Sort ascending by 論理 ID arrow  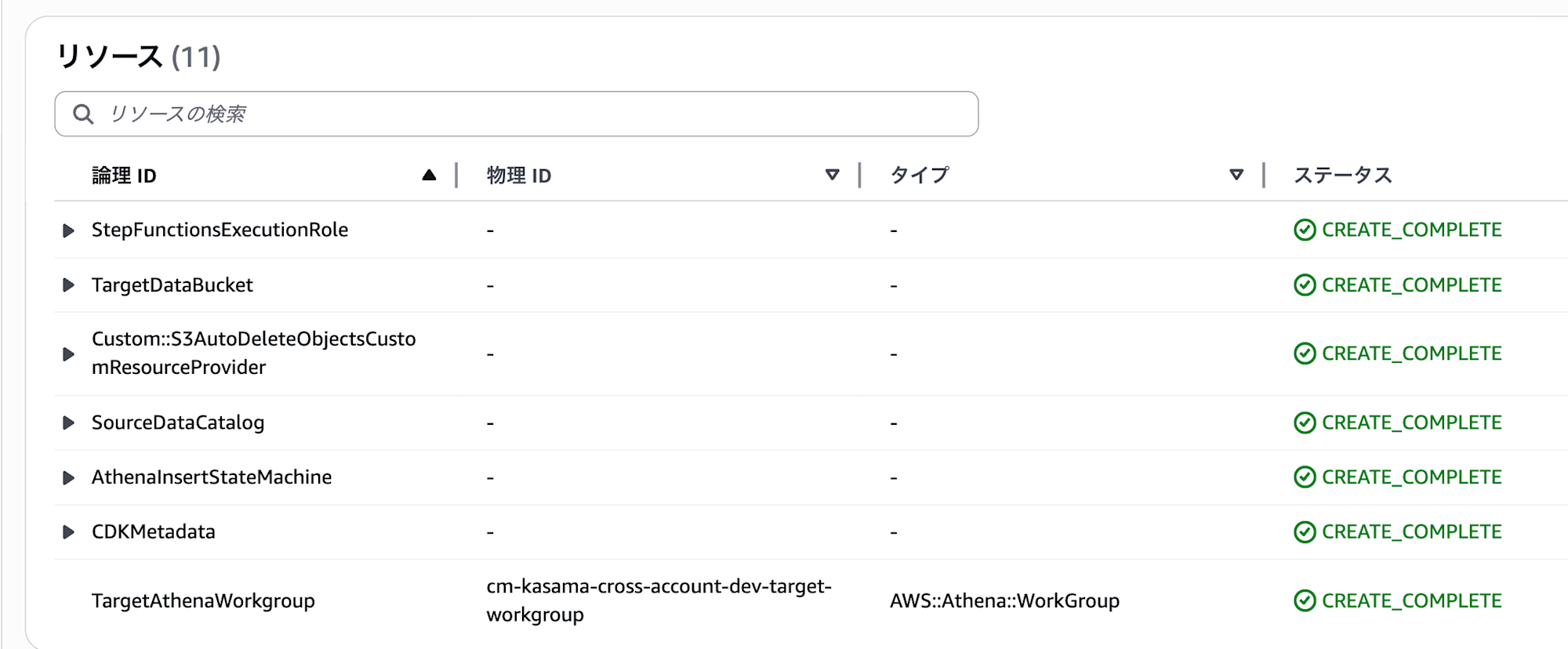tap(429, 175)
